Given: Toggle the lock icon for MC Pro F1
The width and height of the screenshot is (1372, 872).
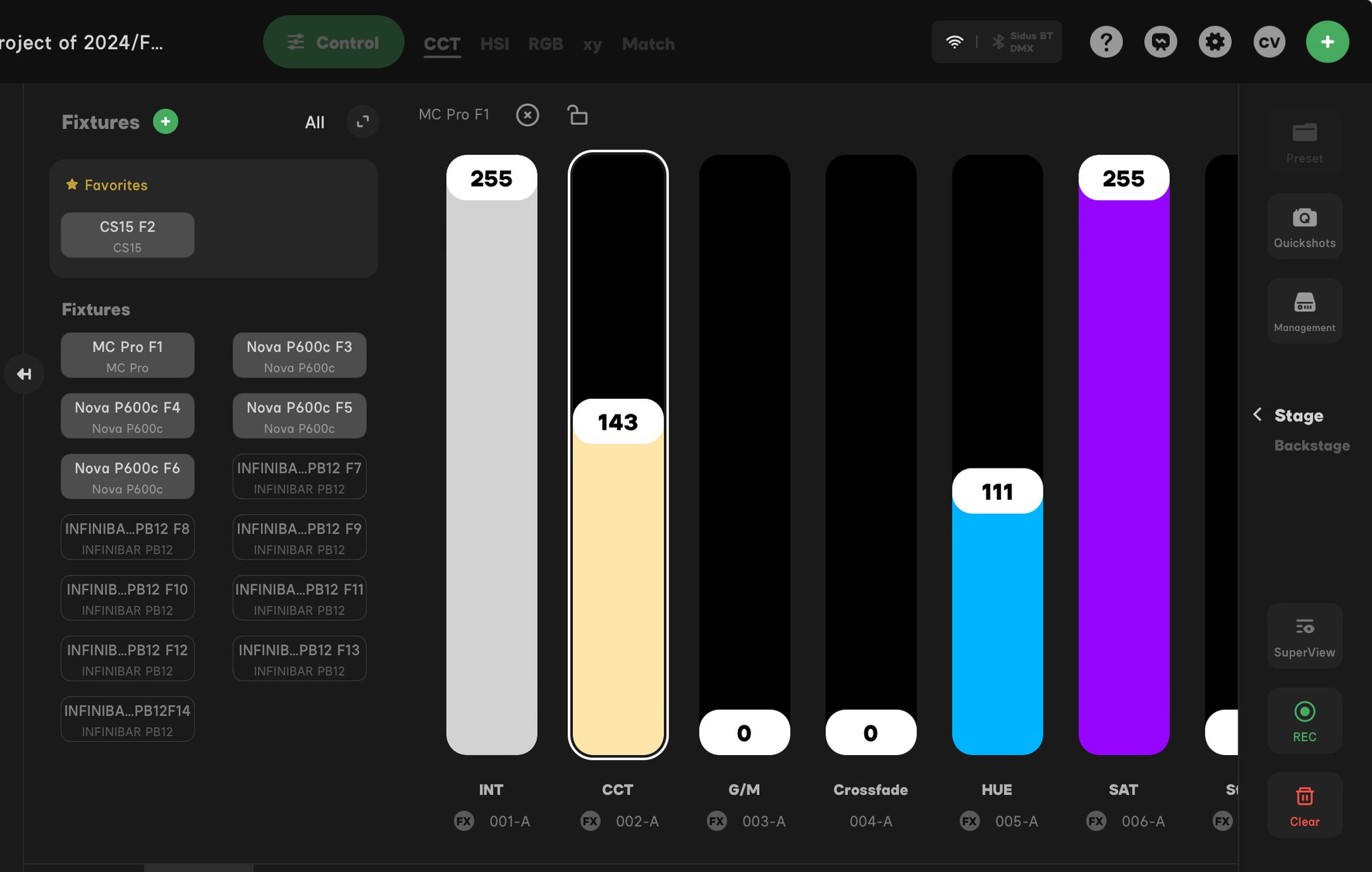Looking at the screenshot, I should click(x=577, y=114).
